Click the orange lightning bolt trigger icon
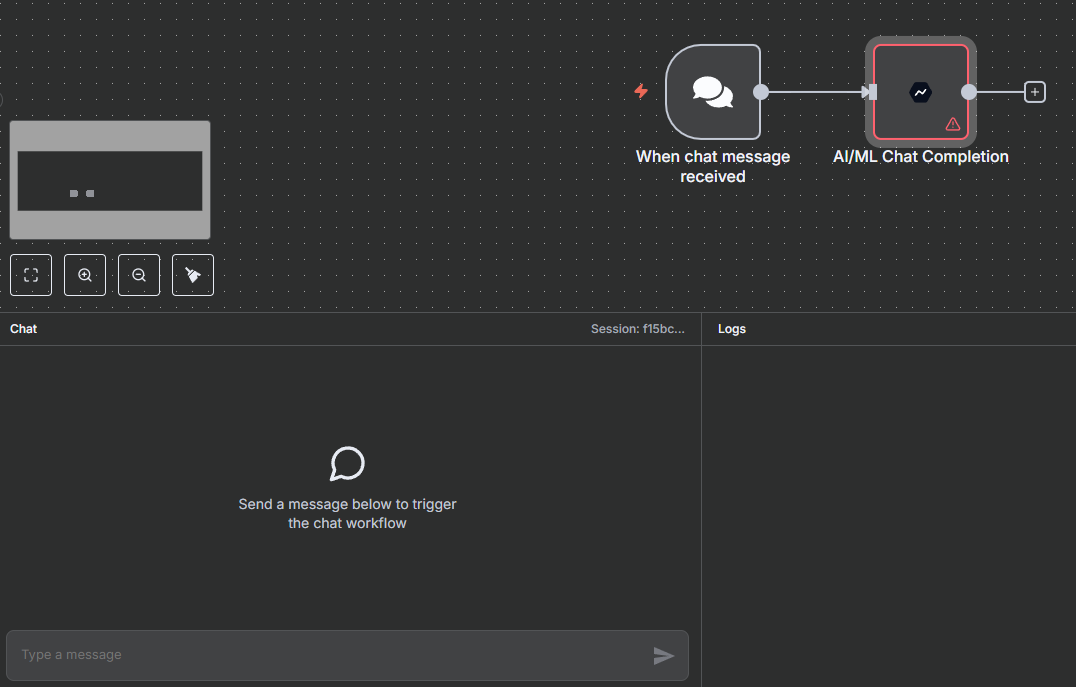This screenshot has height=687, width=1076. tap(641, 91)
